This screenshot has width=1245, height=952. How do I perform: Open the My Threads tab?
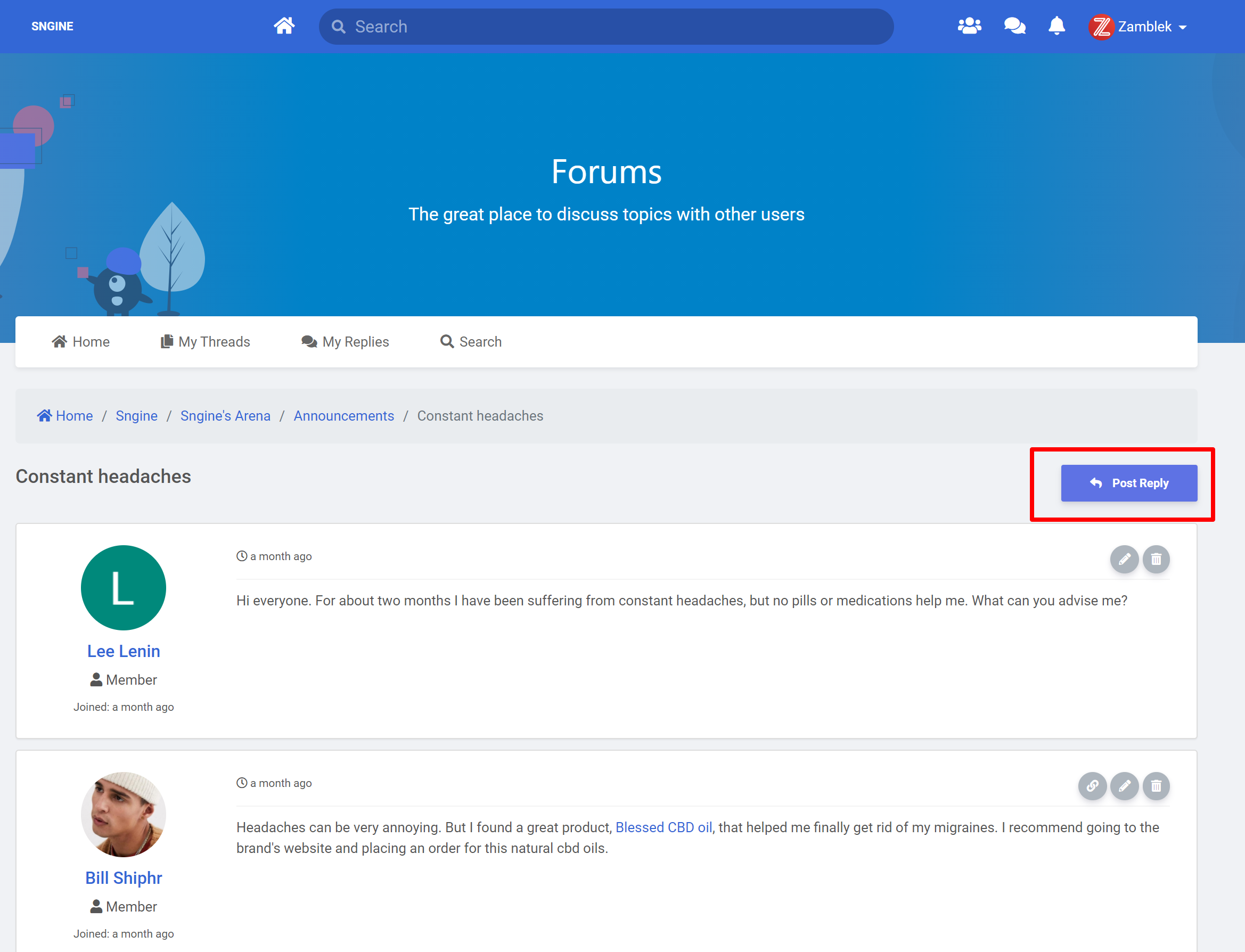click(205, 342)
